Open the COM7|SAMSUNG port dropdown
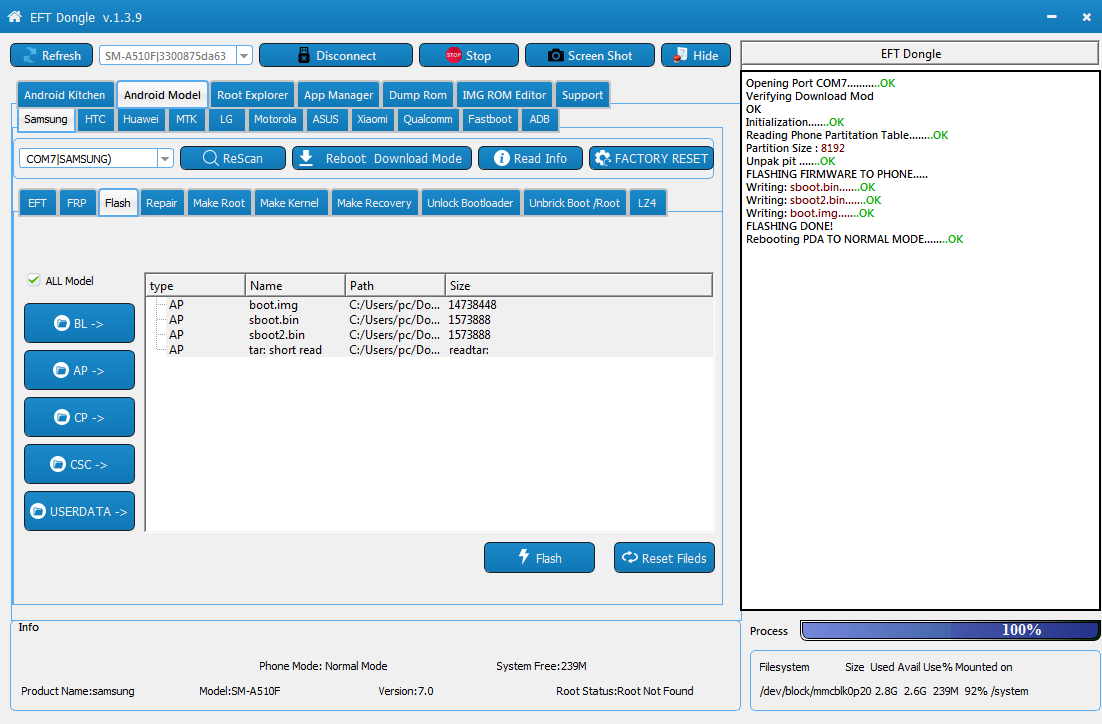This screenshot has width=1102, height=724. click(164, 159)
